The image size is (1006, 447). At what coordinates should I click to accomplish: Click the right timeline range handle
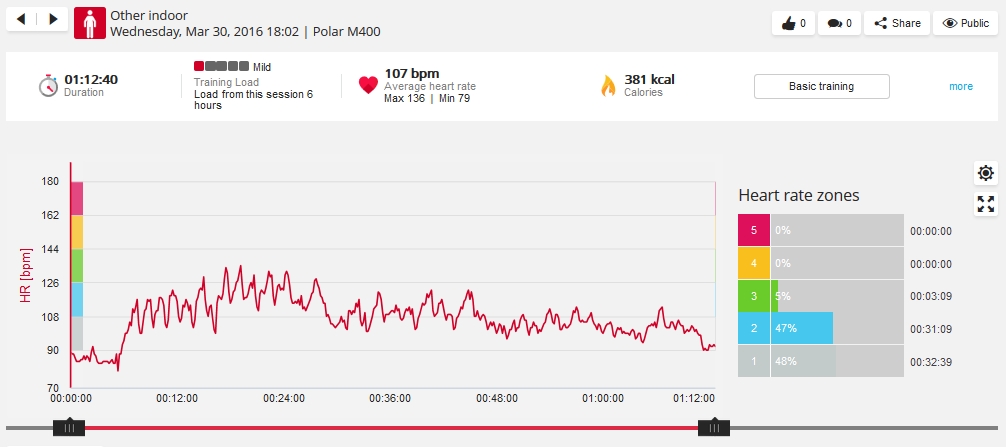714,428
